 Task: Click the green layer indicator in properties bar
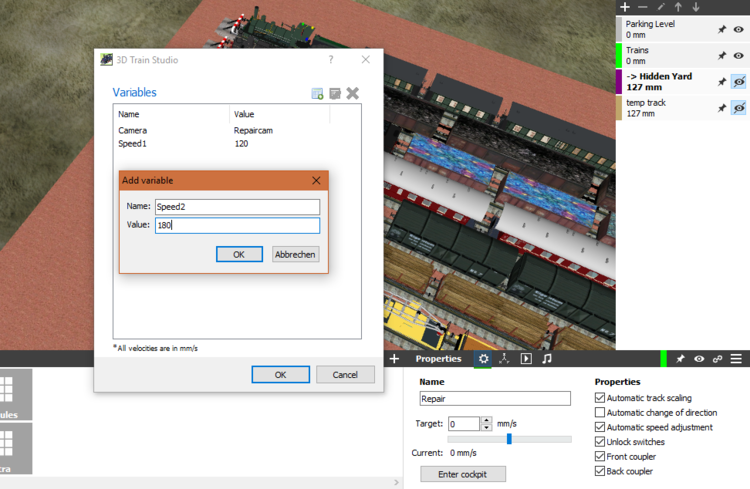(x=663, y=359)
